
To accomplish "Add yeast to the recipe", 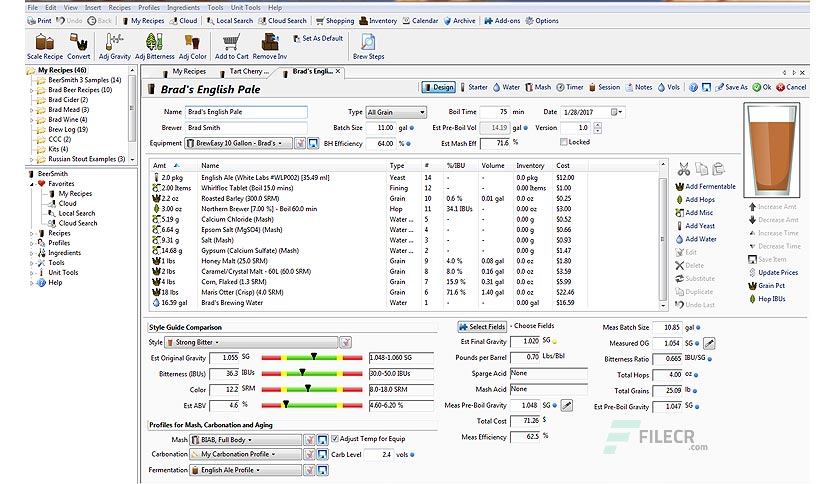I will click(695, 226).
